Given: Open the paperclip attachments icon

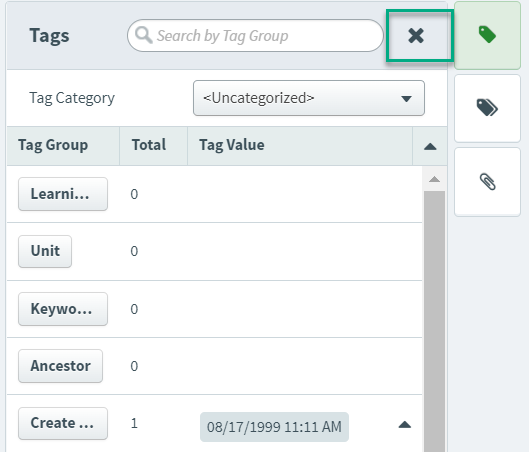Looking at the screenshot, I should [487, 182].
